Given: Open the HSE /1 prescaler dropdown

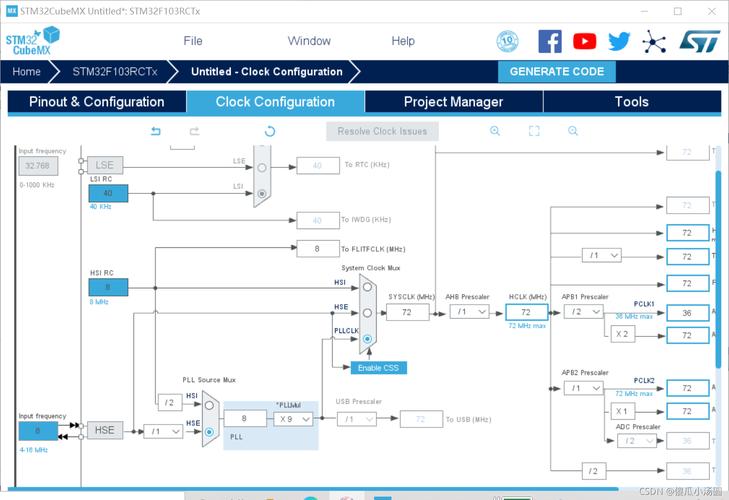Looking at the screenshot, I should click(x=163, y=432).
